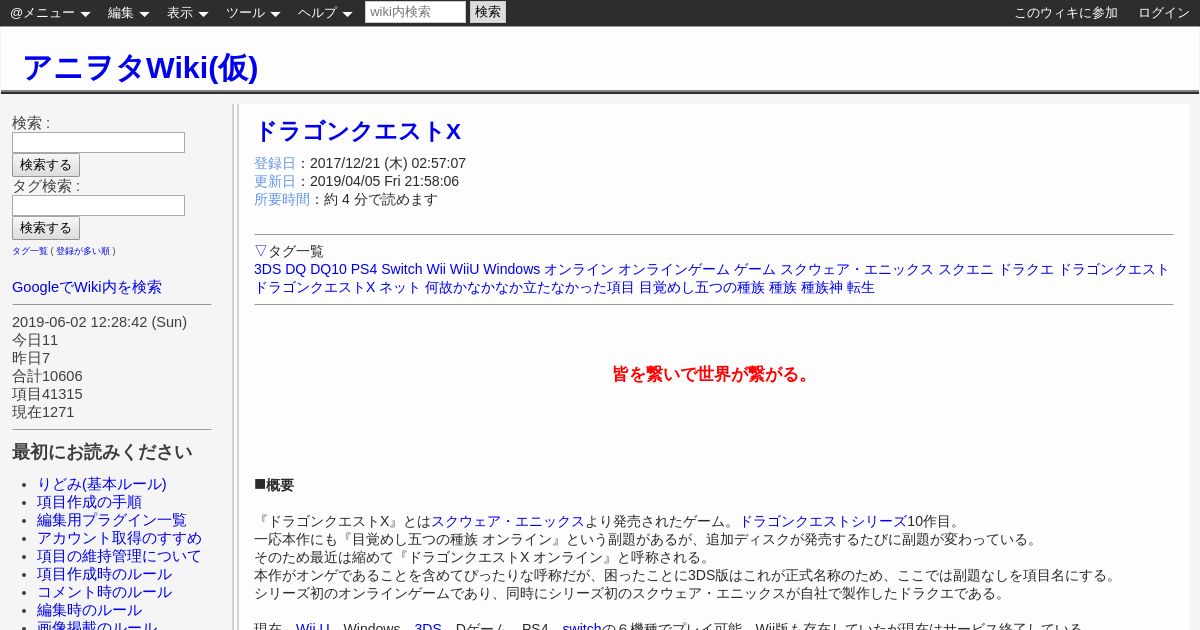Select the ドラクエ tag
Screen dimensions: 1200x630
coord(1026,269)
